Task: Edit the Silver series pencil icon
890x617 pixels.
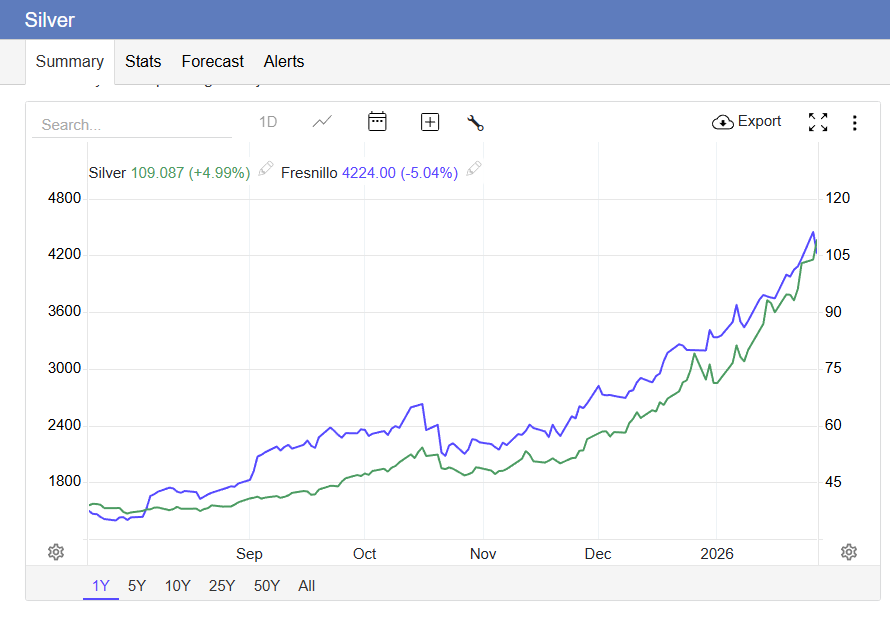Action: (x=265, y=169)
